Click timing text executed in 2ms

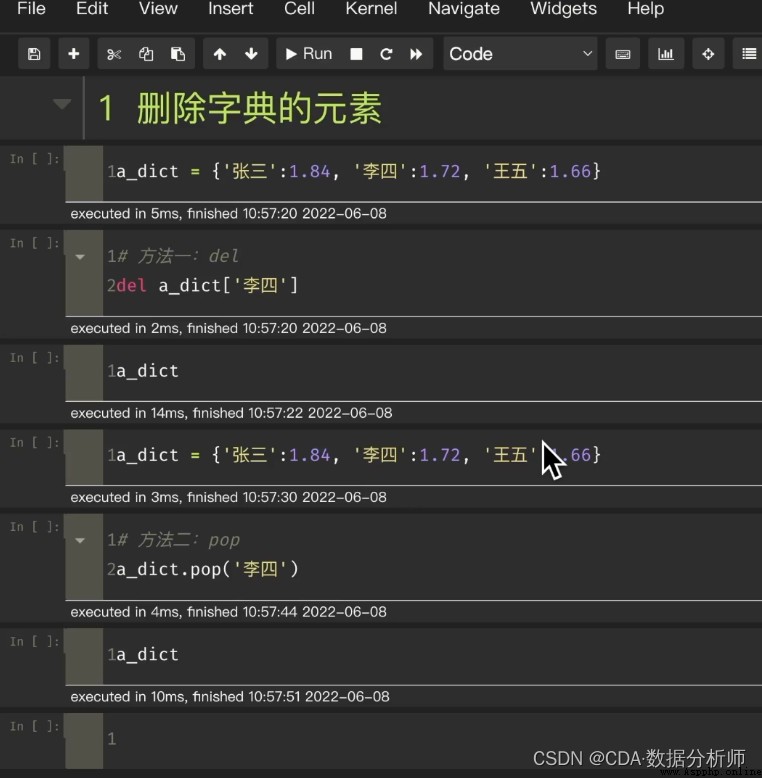coord(126,328)
